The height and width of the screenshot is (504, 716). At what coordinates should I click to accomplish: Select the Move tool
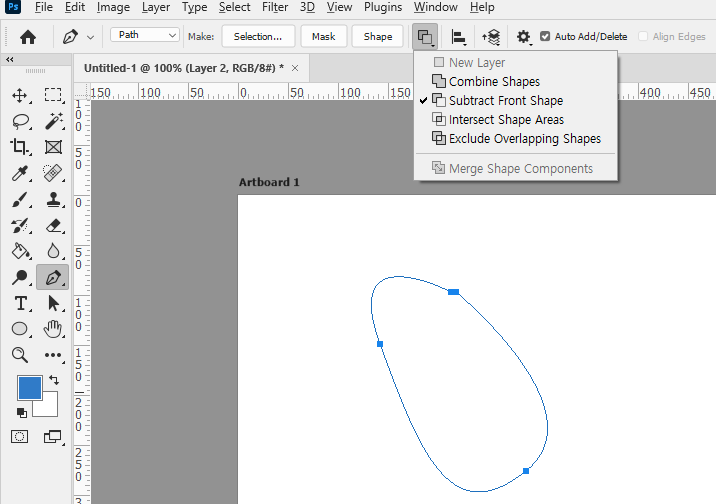point(20,95)
